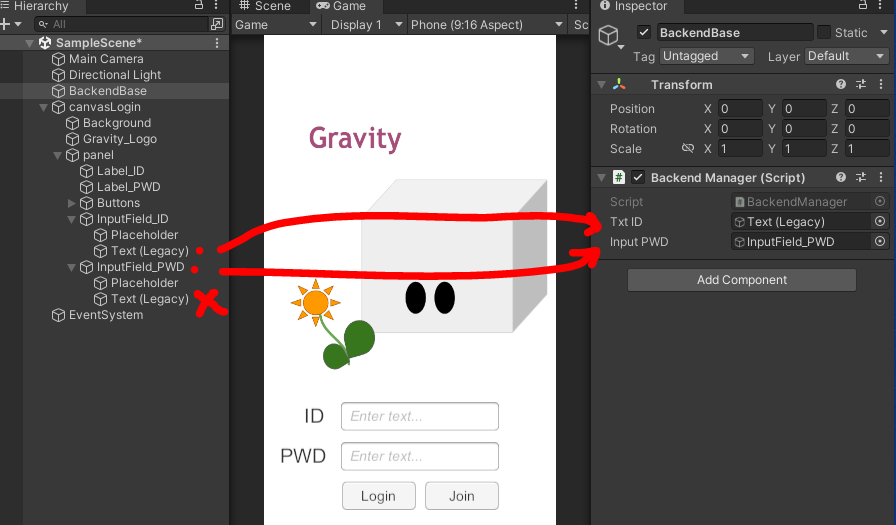Viewport: 896px width, 525px height.
Task: Open Backend Manager preset settings icon
Action: [x=861, y=177]
